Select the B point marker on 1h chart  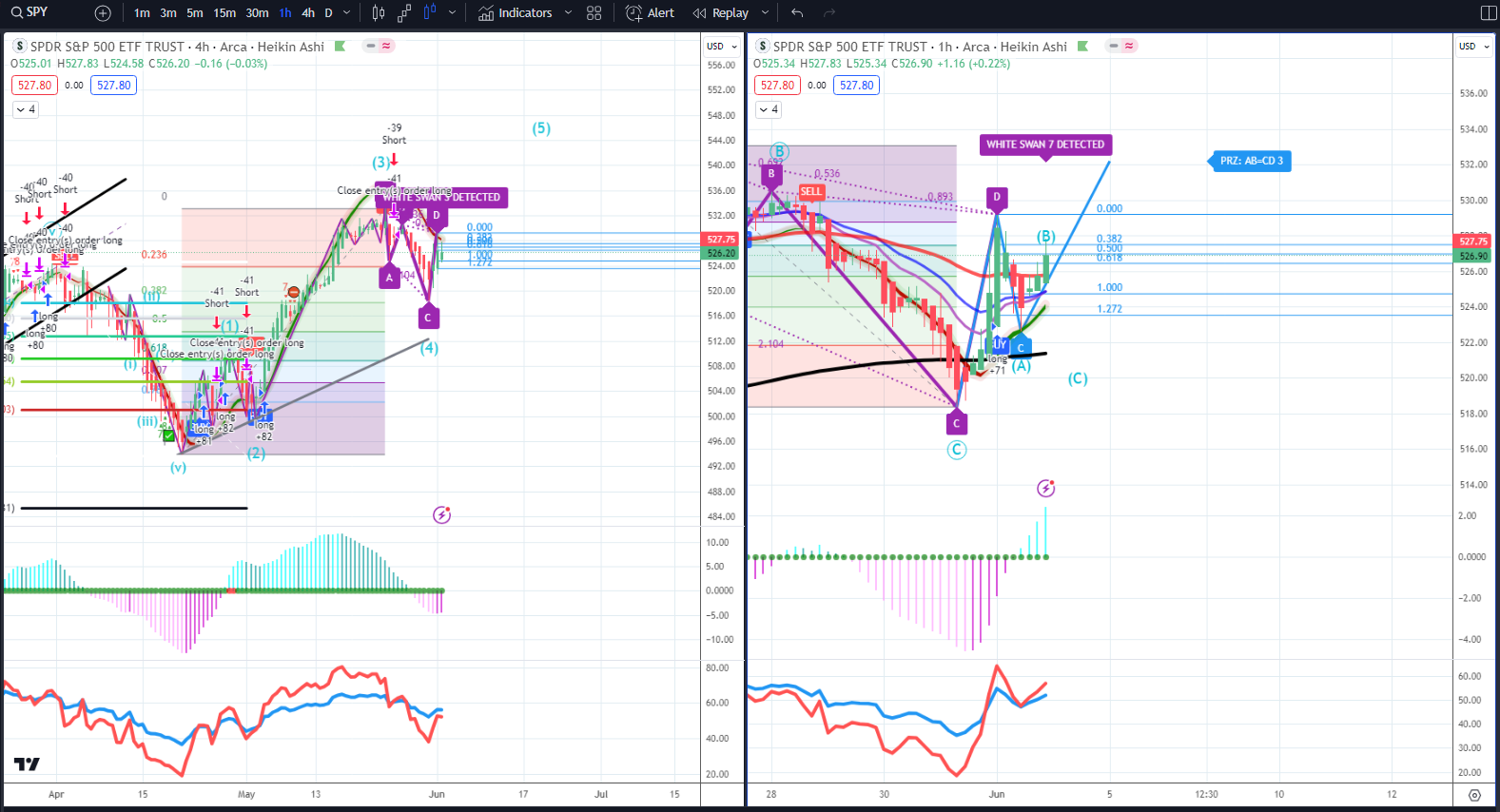tap(771, 174)
